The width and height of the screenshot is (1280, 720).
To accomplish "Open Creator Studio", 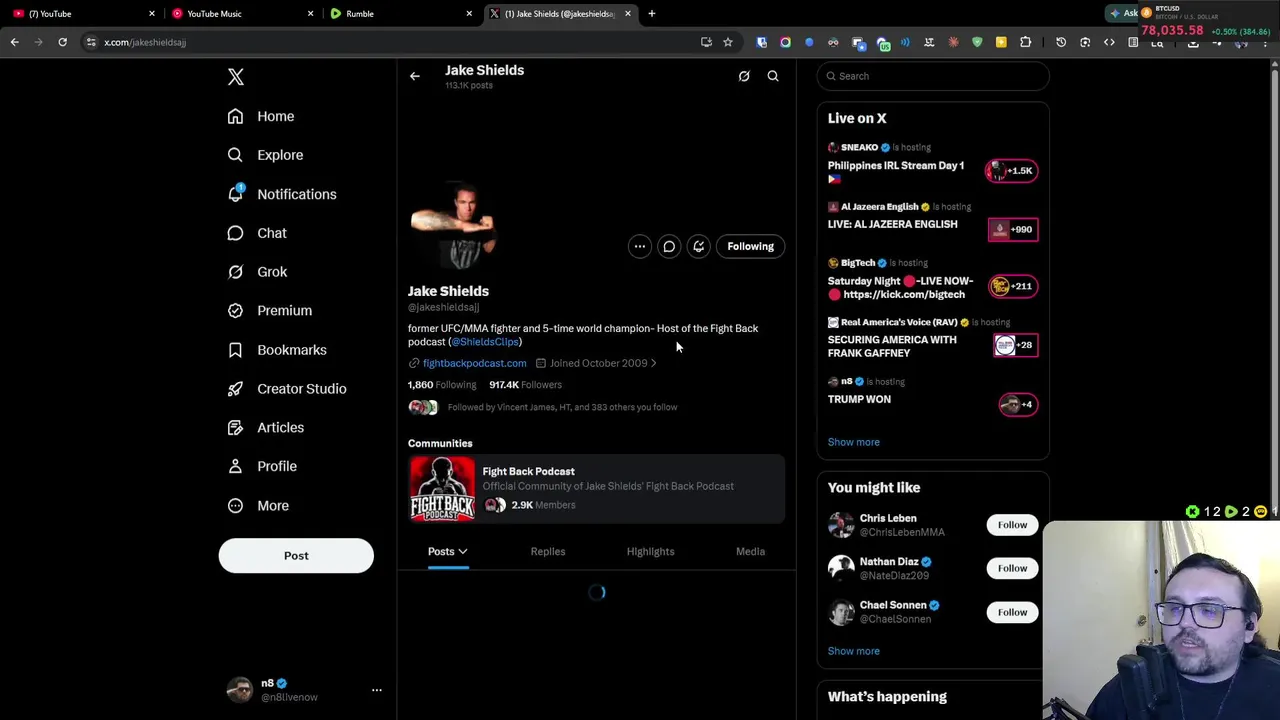I will (287, 389).
